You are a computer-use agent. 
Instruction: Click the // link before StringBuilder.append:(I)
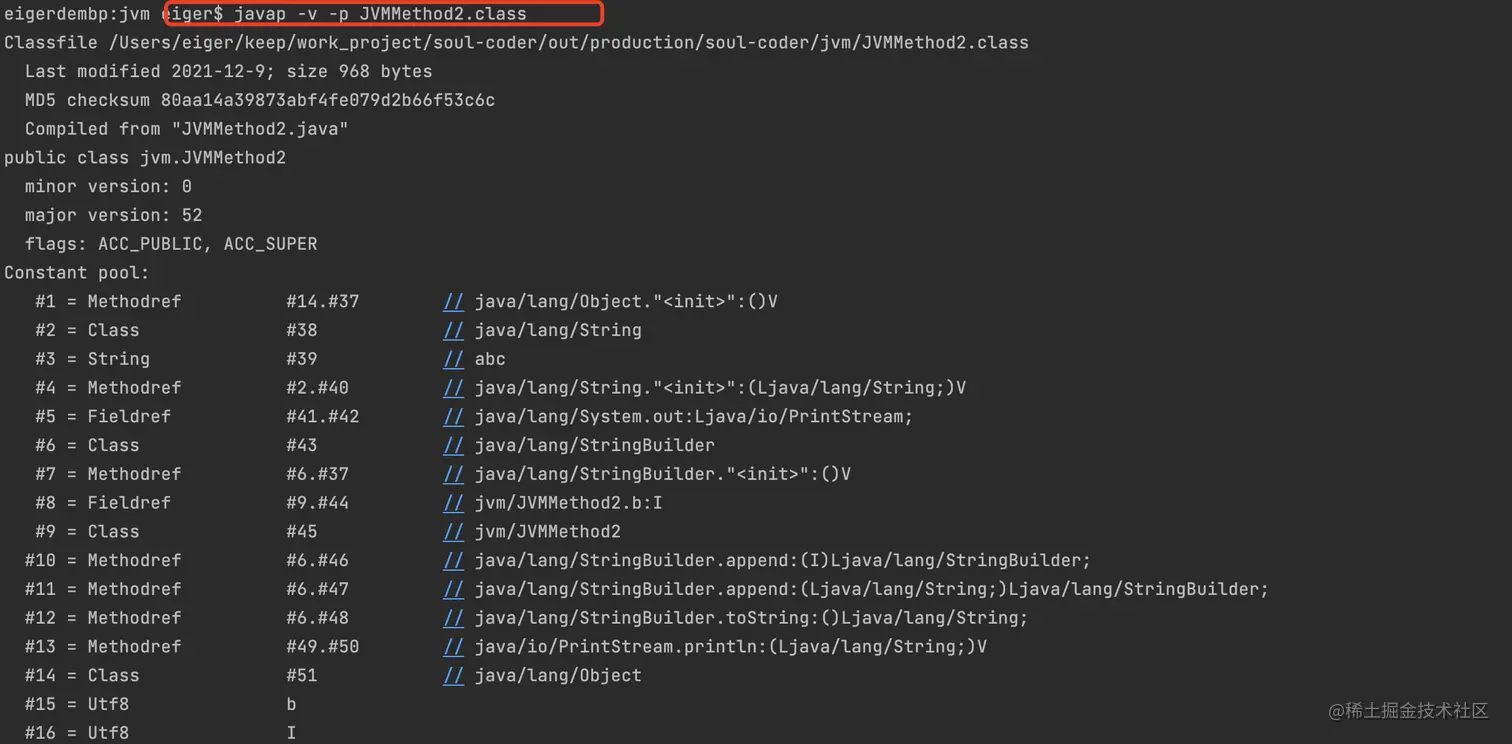(454, 560)
